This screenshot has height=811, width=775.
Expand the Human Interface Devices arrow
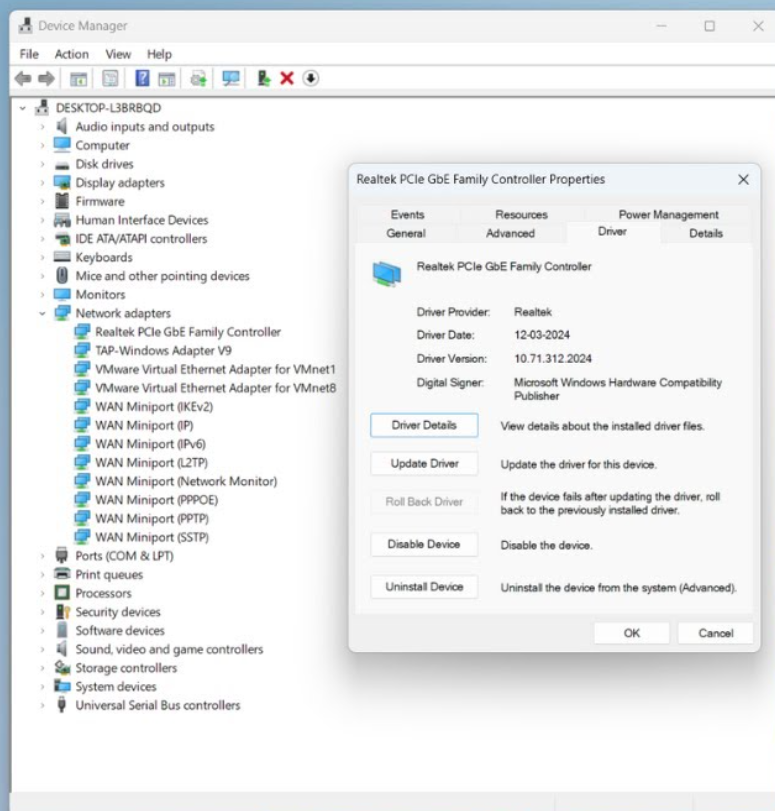tap(42, 220)
